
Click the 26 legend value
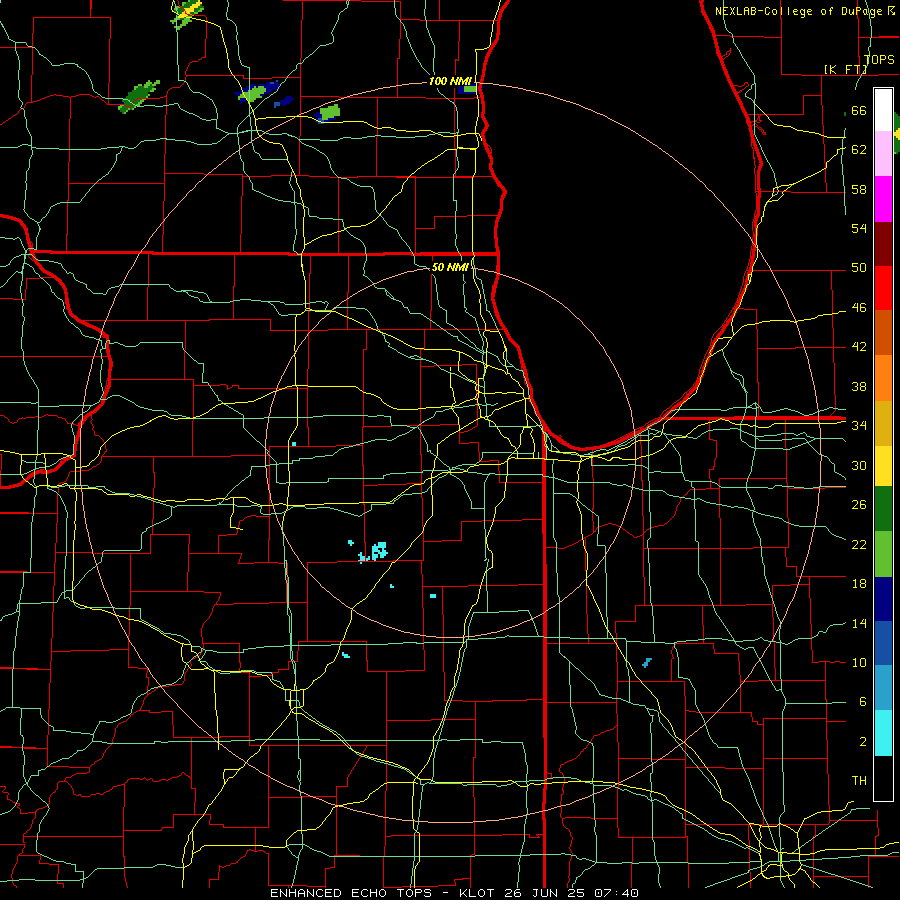click(859, 505)
